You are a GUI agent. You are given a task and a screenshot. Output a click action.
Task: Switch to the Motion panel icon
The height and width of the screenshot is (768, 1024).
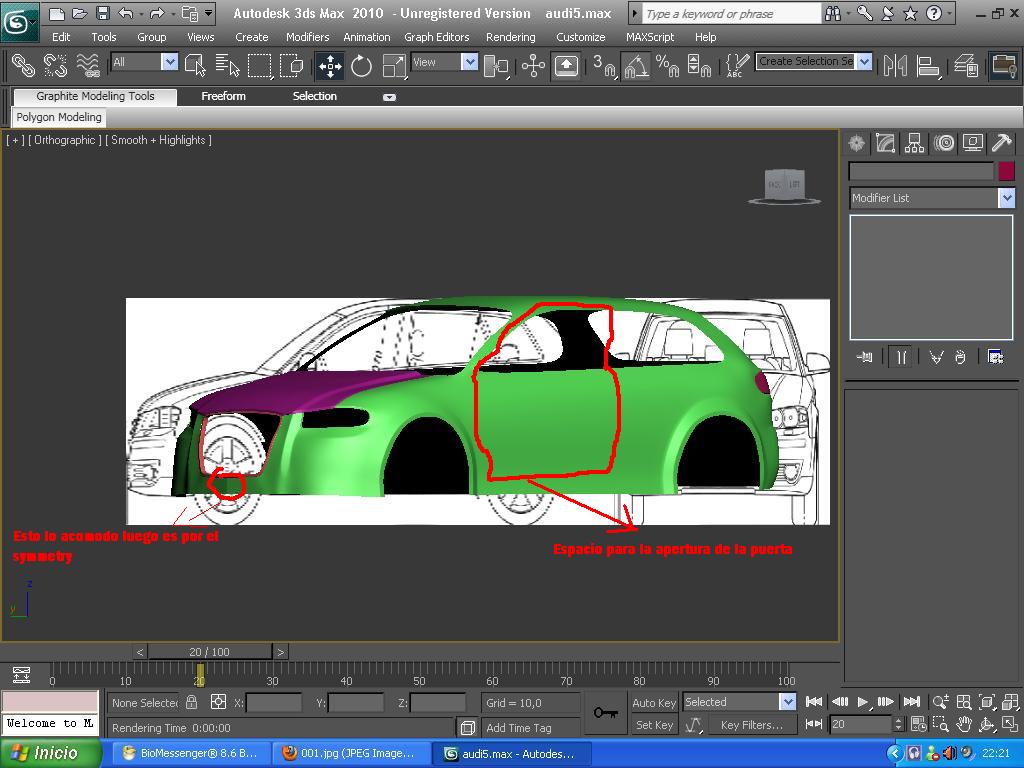[x=944, y=144]
